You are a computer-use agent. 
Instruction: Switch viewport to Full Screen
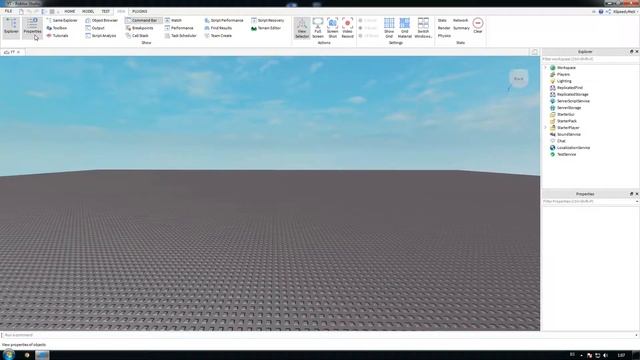(x=318, y=28)
